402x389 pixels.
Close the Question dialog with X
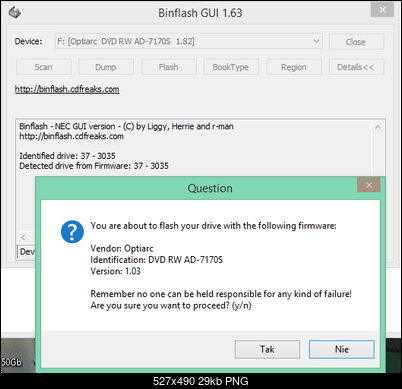point(369,185)
